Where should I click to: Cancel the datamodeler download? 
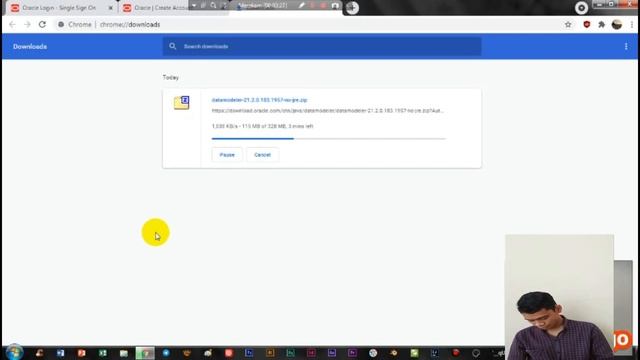262,155
